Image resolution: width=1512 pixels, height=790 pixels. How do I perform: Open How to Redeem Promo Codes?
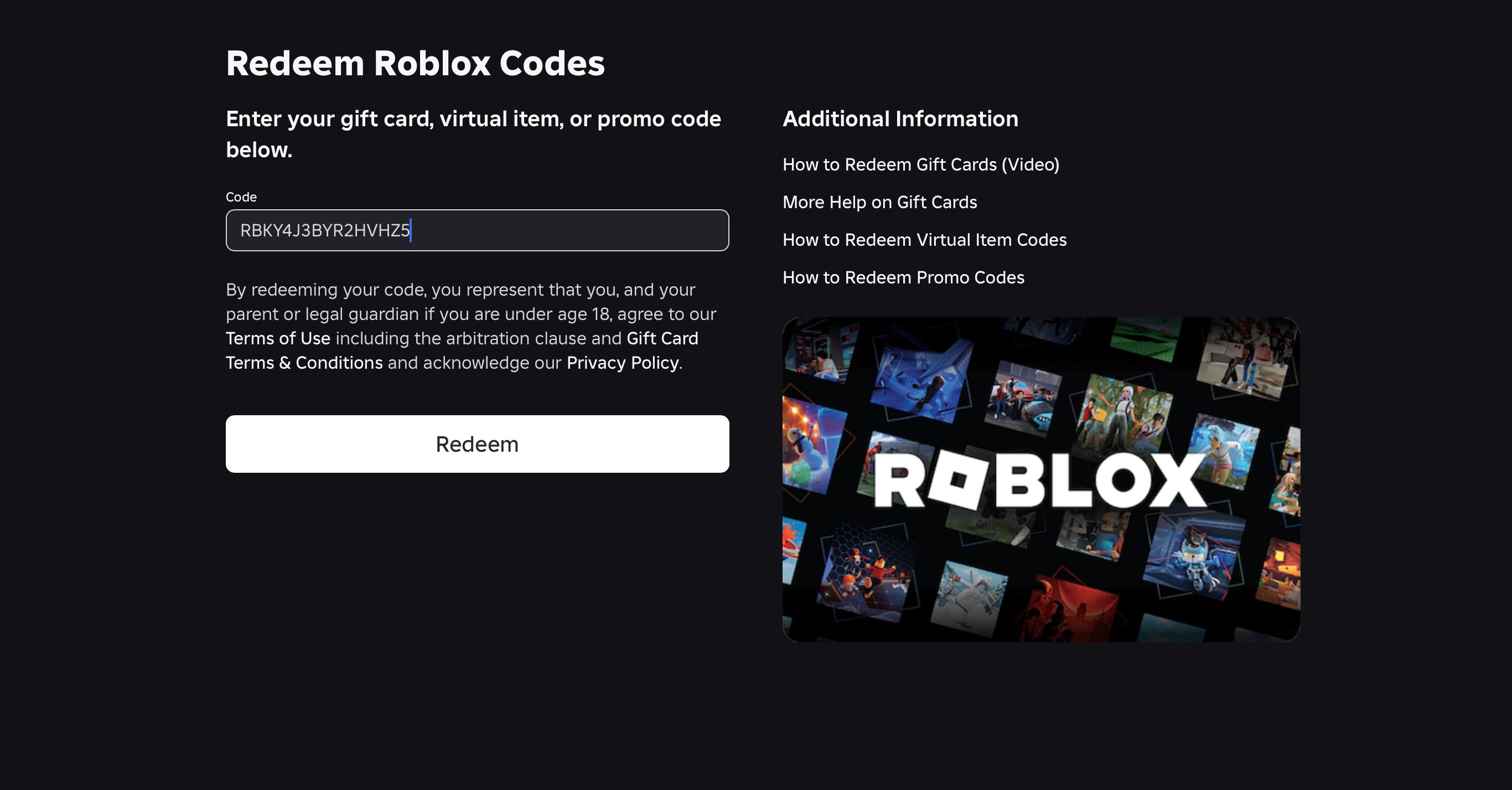(x=903, y=277)
